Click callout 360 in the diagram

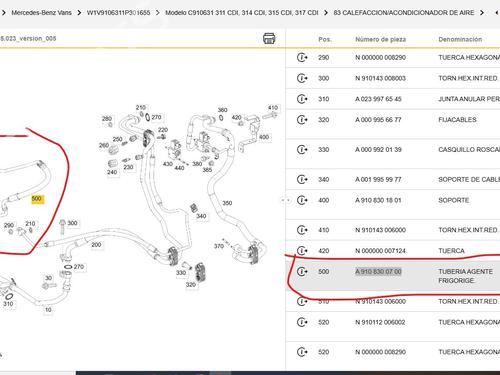[x=223, y=110]
